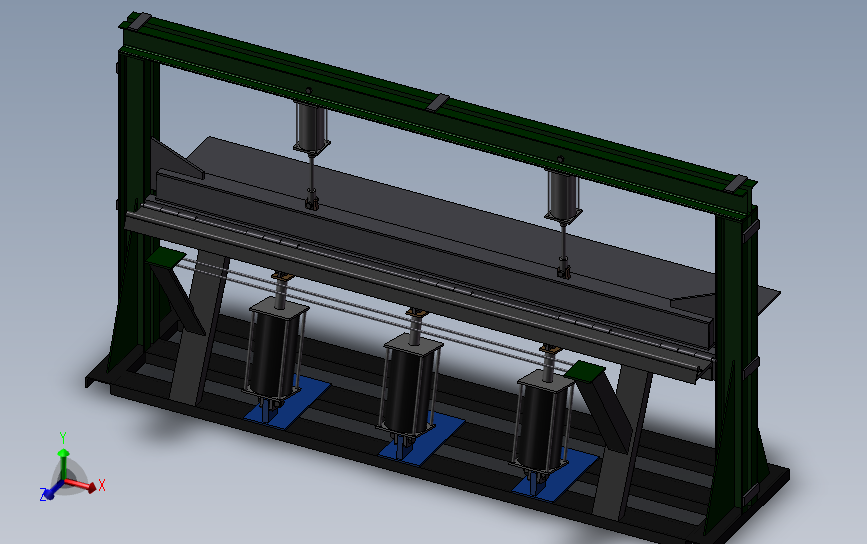
Task: Select the upper-left hanging cylinder
Action: click(311, 127)
